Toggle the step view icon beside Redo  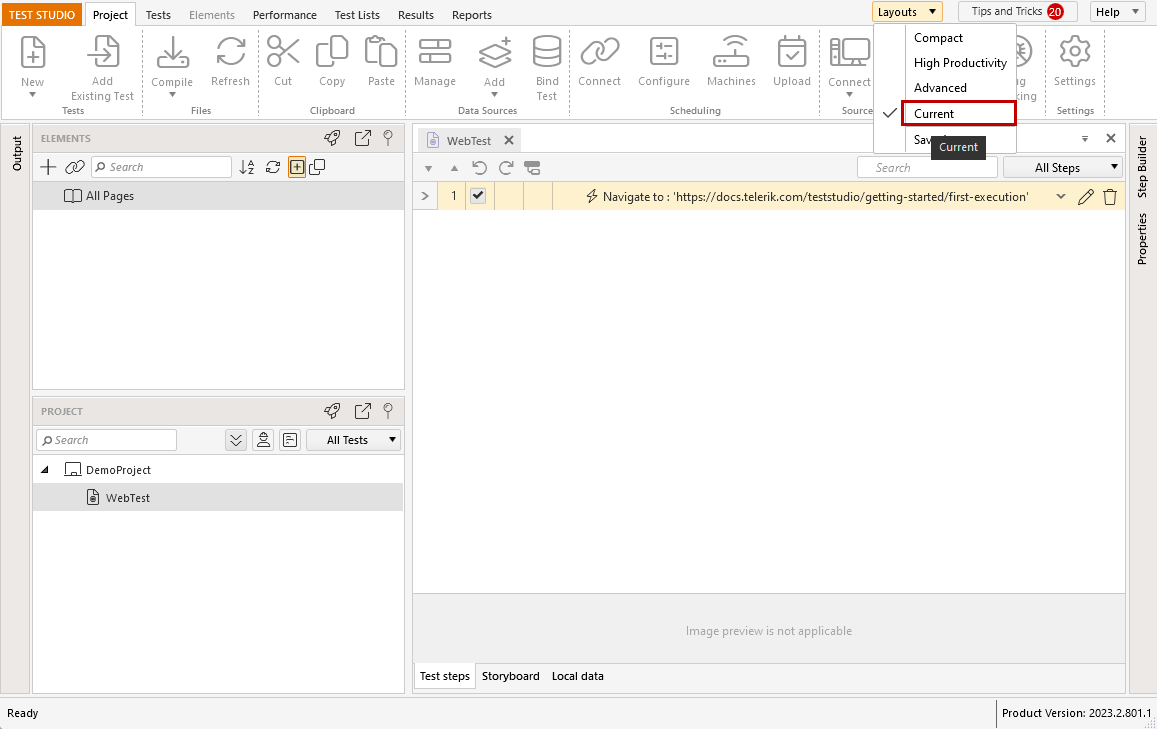tap(532, 167)
